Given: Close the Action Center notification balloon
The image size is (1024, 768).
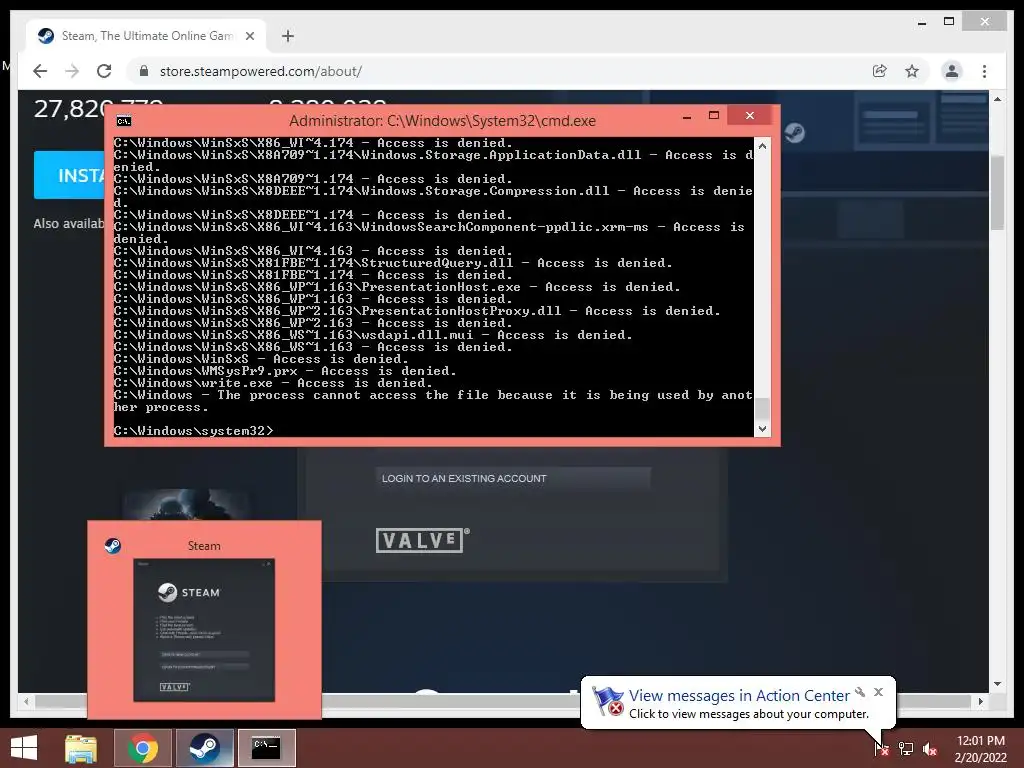Looking at the screenshot, I should point(878,692).
